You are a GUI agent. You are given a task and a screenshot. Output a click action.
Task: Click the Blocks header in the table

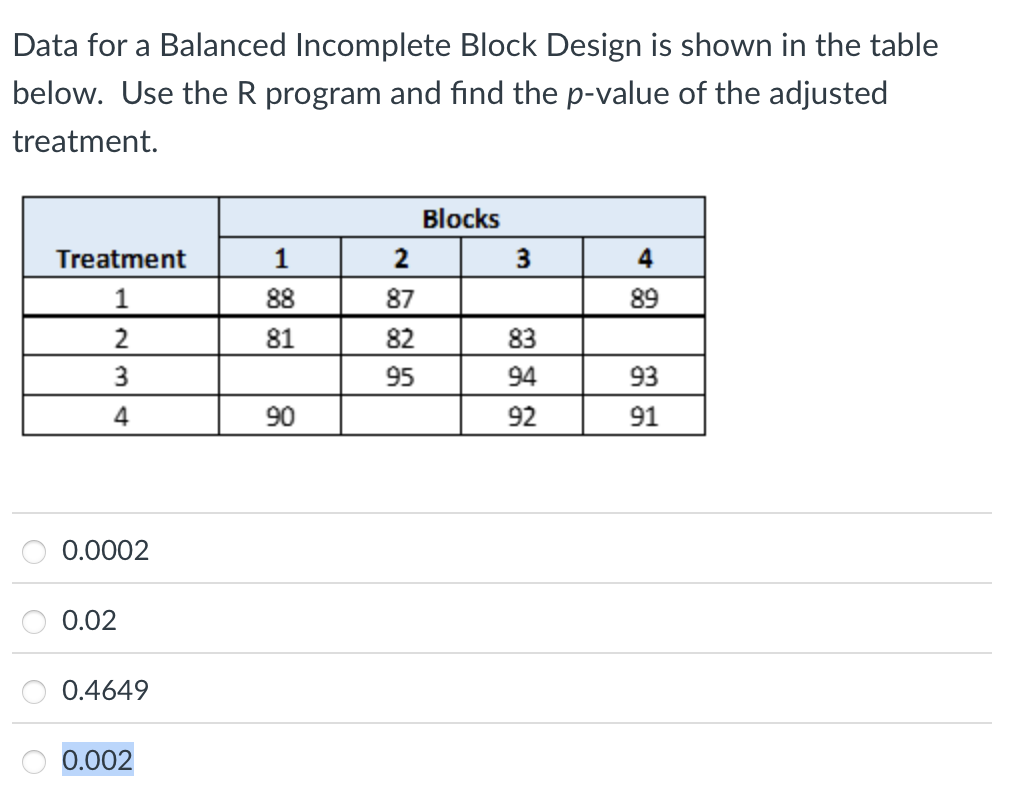pos(461,219)
